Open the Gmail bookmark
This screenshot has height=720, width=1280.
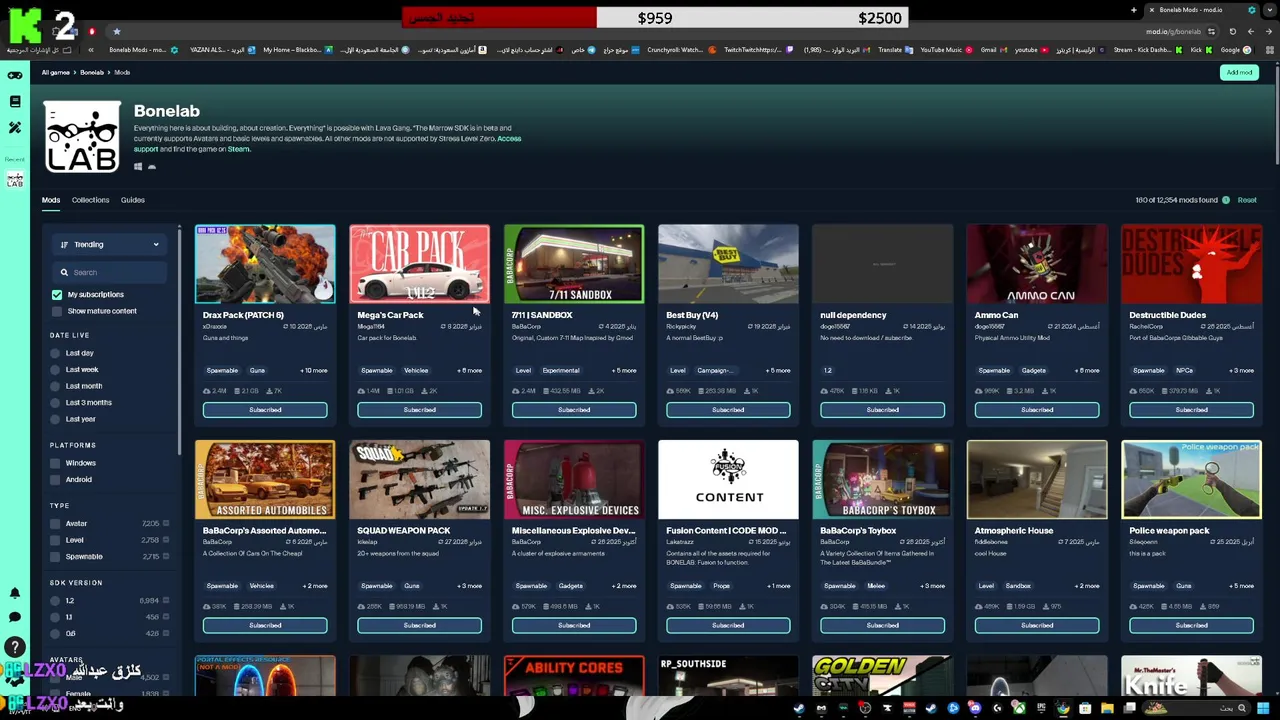992,50
